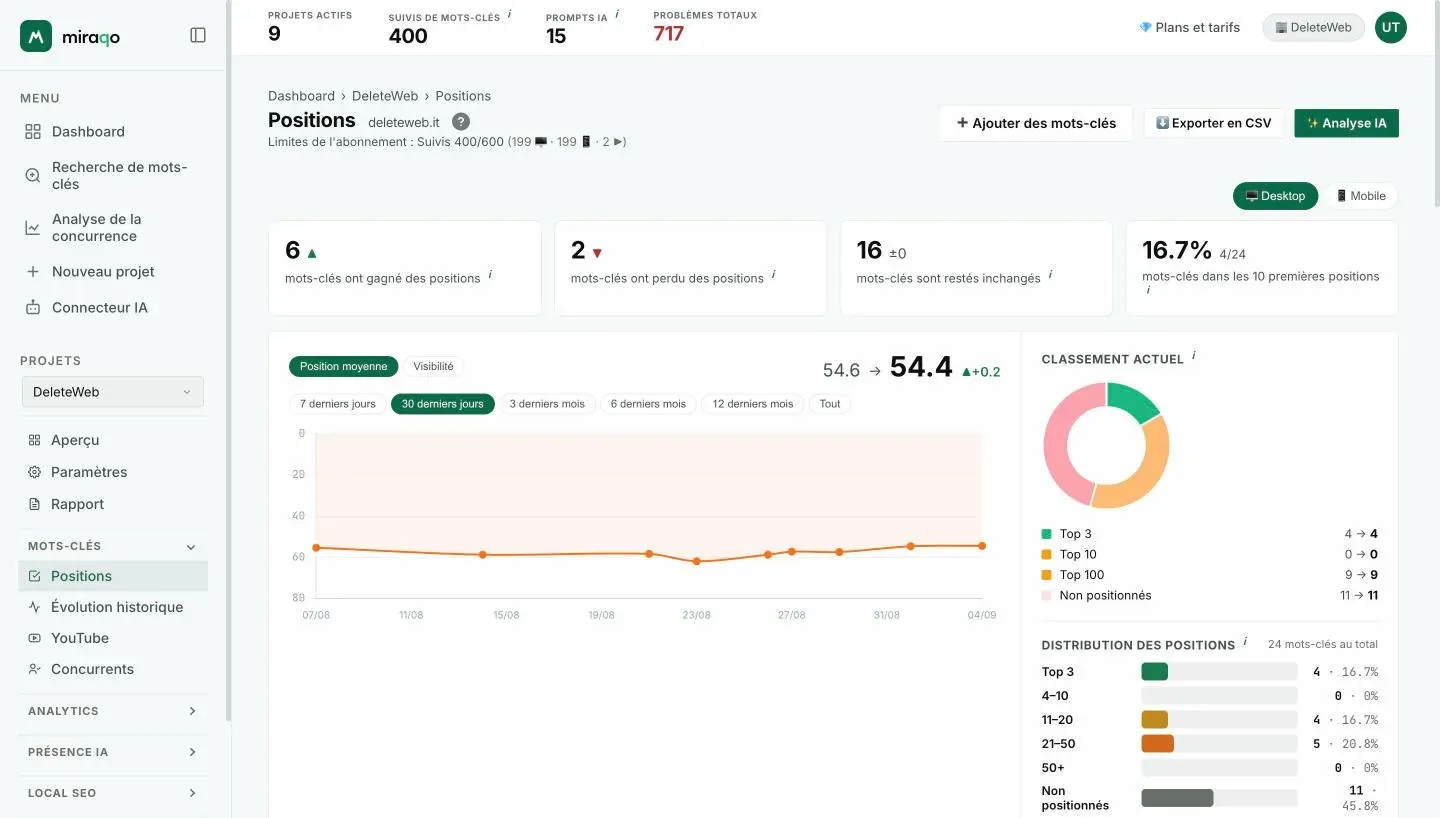Viewport: 1440px width, 818px height.
Task: Click the Dashboard breadcrumb link
Action: click(301, 96)
